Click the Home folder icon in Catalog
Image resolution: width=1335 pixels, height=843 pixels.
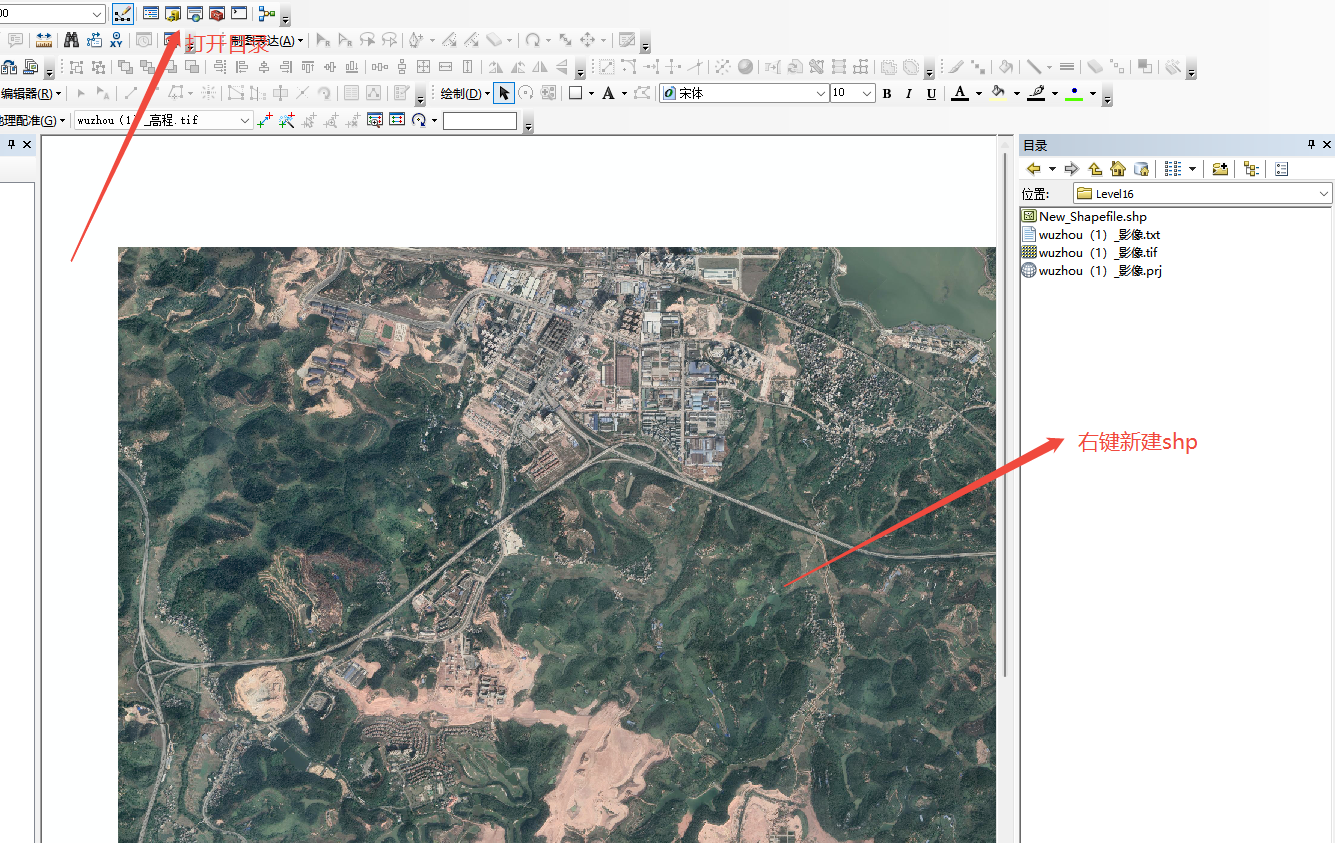(x=1118, y=169)
